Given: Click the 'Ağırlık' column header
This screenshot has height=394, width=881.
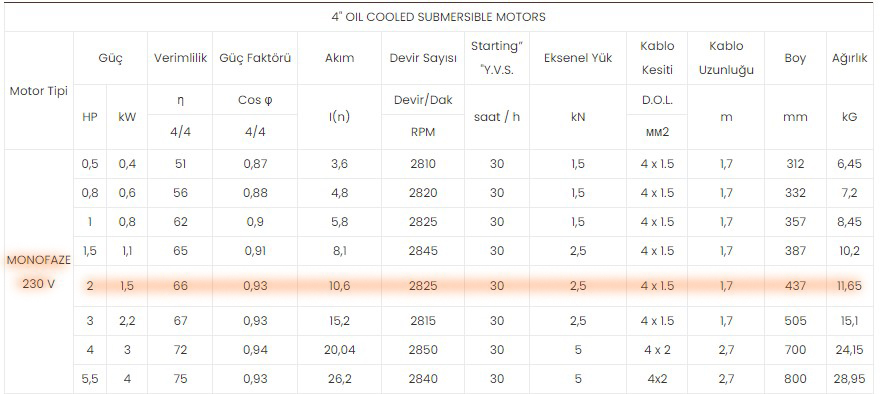Looking at the screenshot, I should (850, 58).
